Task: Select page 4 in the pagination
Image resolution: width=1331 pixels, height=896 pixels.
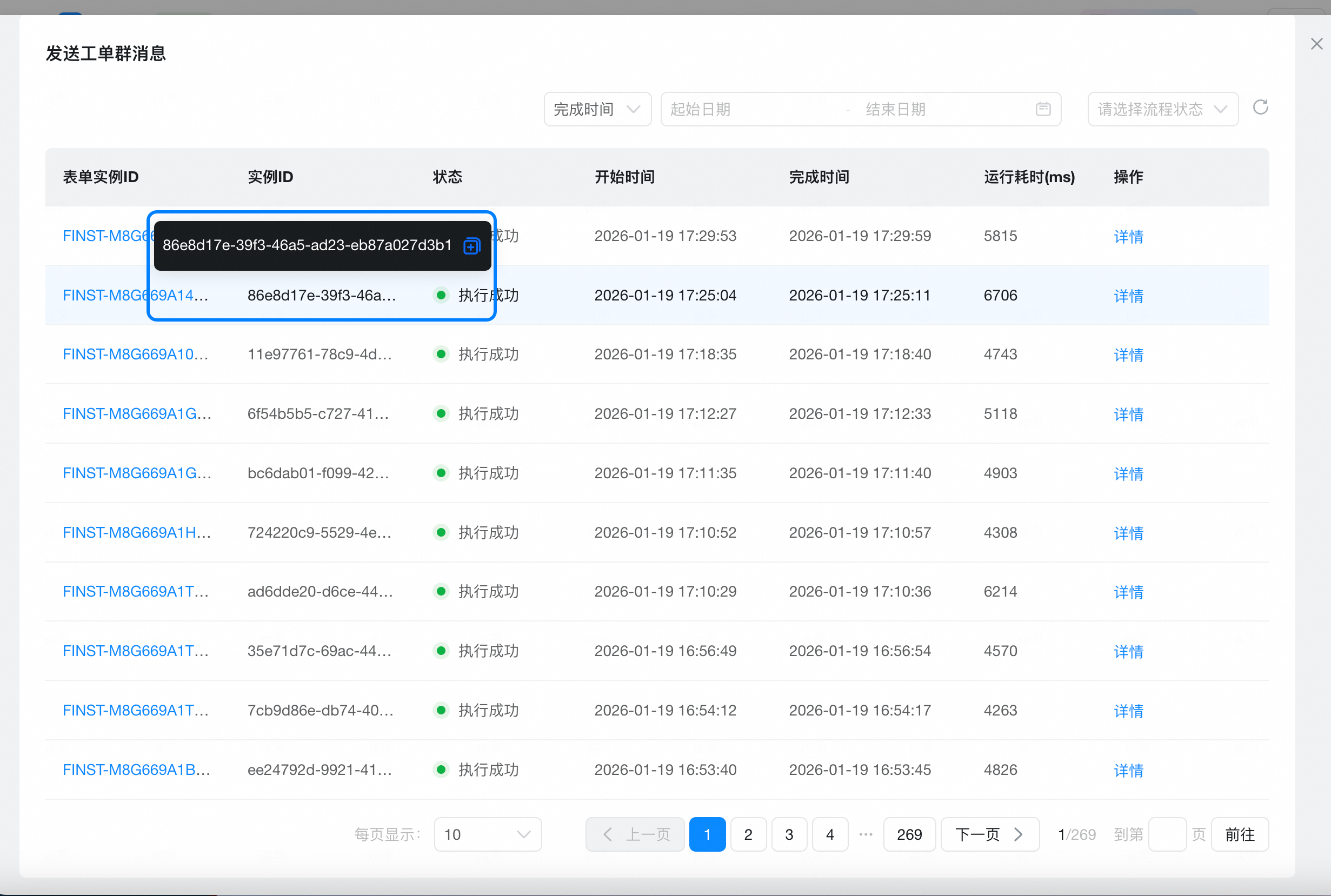Action: pyautogui.click(x=830, y=834)
